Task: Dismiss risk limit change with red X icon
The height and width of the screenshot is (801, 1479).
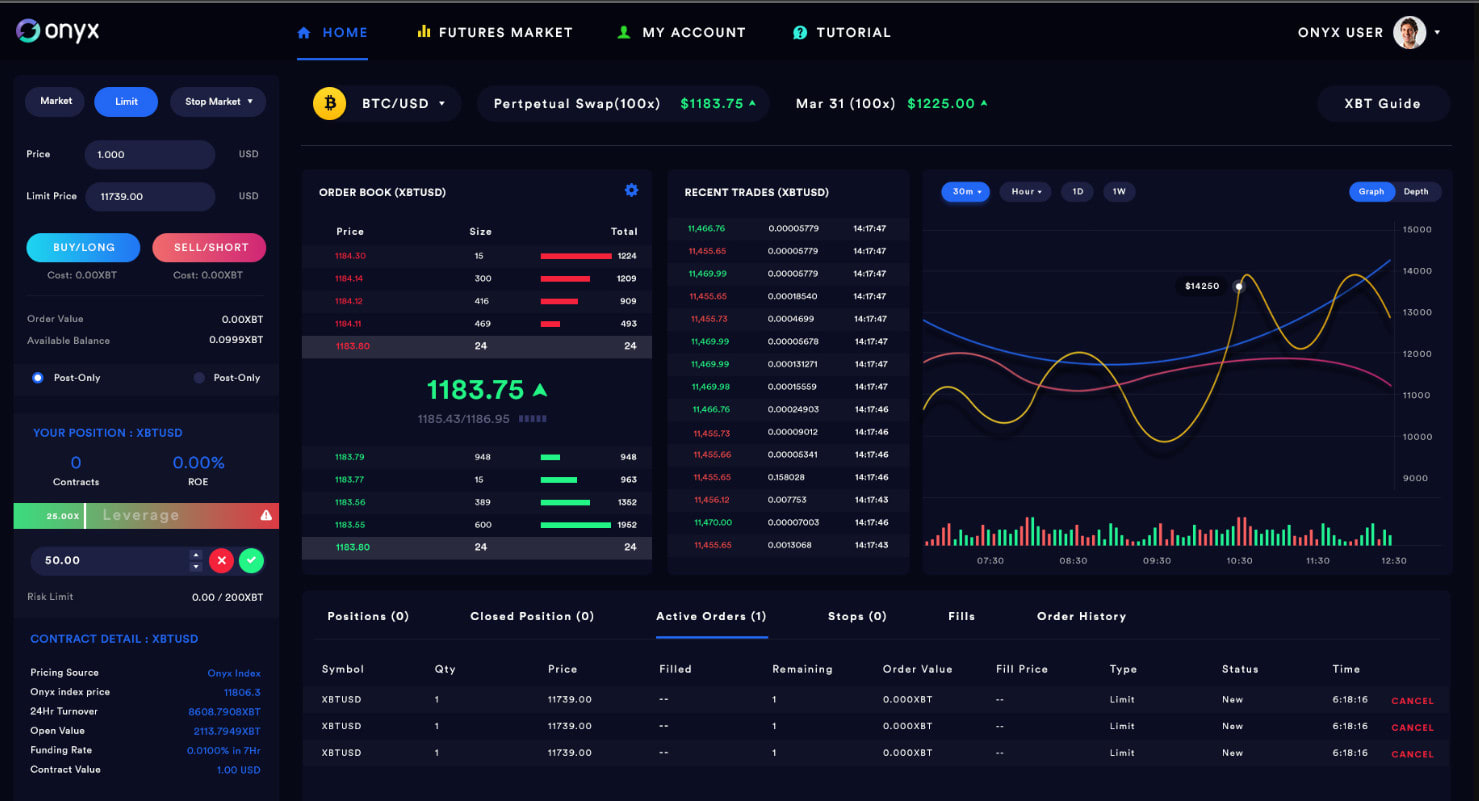Action: pos(221,560)
